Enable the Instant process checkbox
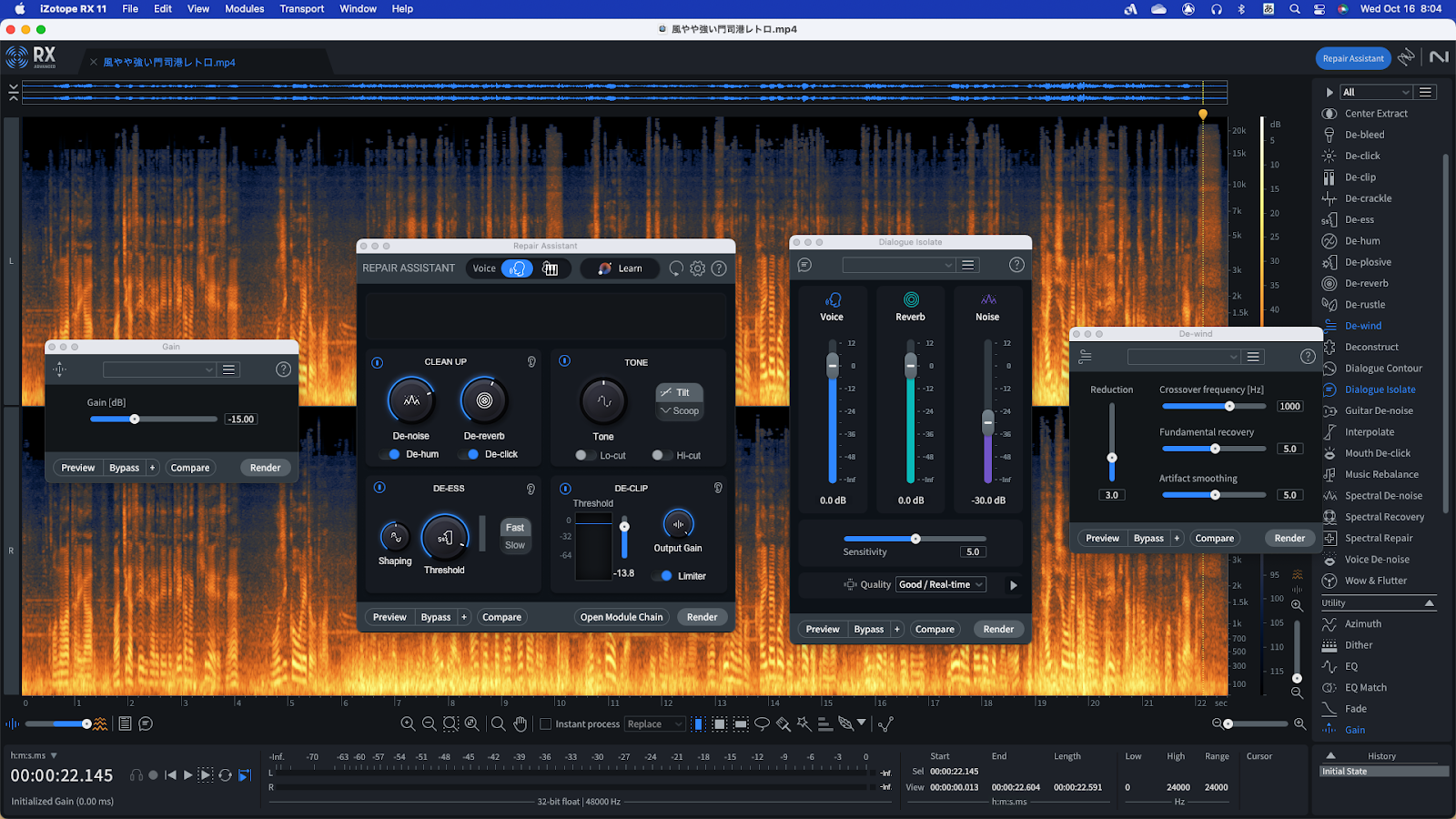Viewport: 1456px width, 819px height. pos(546,724)
